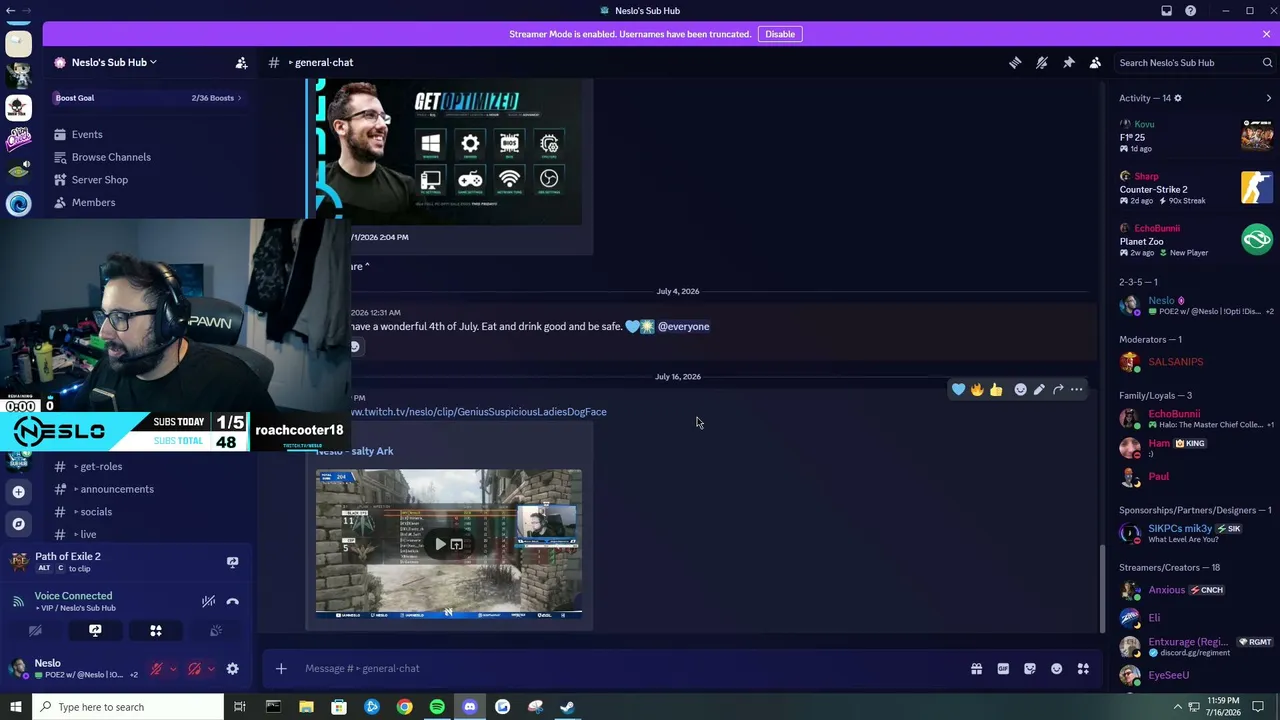Launch an activity from voice panel
Viewport: 1280px width, 720px height.
point(155,631)
